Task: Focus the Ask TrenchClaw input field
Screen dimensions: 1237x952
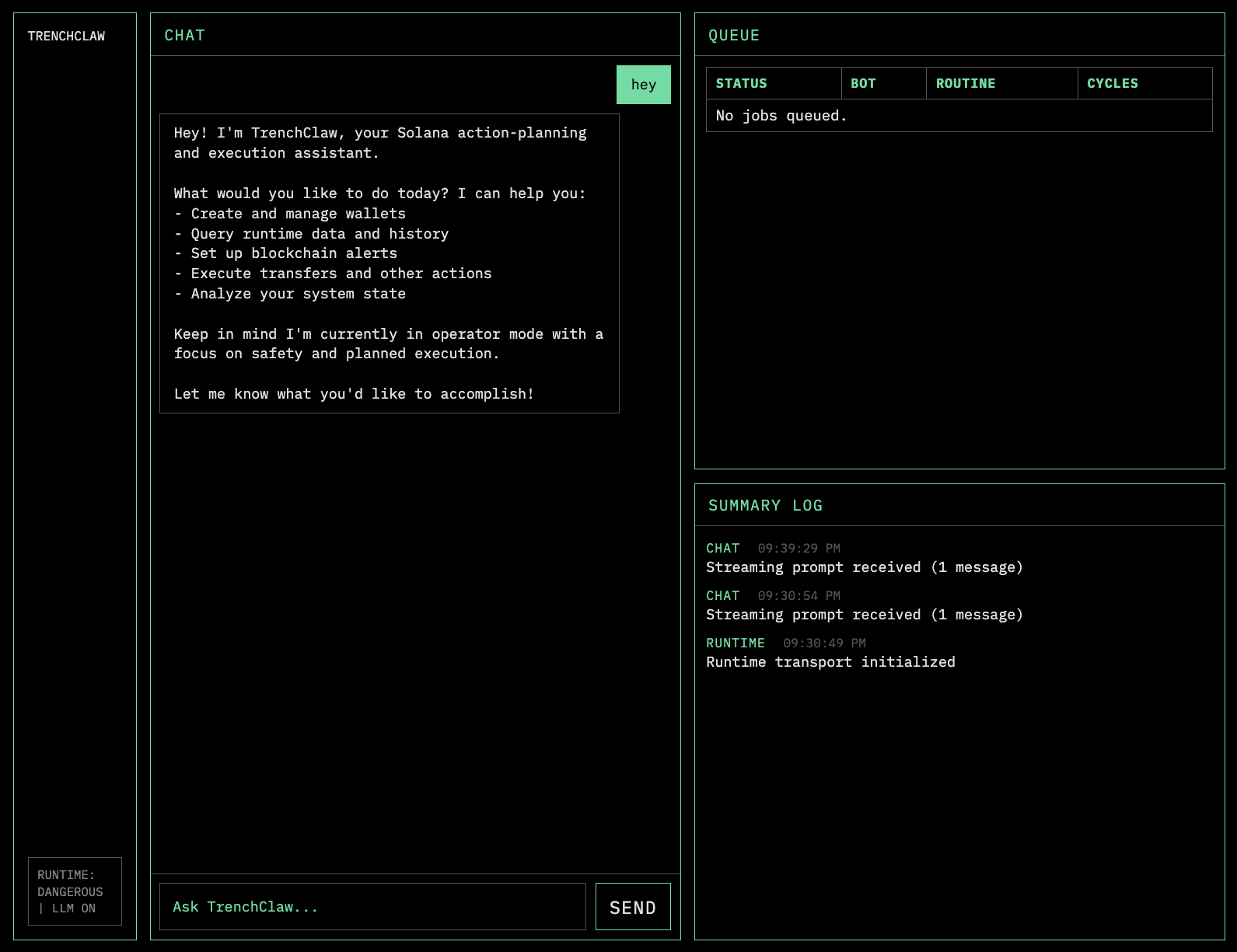Action: click(372, 906)
